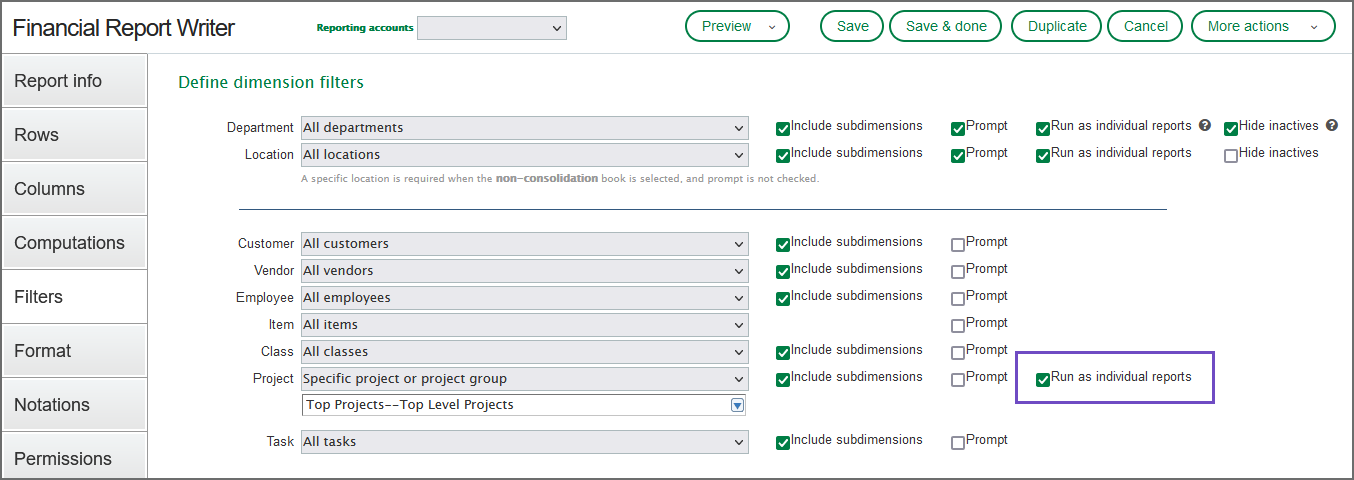Click help icon beside Department Run as individual reports

1205,126
